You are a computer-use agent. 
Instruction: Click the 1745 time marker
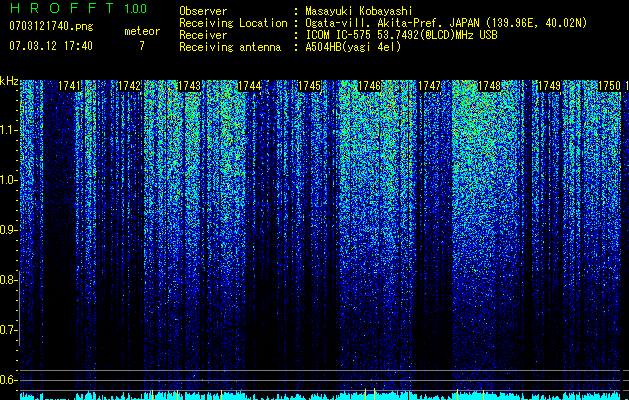tap(309, 86)
